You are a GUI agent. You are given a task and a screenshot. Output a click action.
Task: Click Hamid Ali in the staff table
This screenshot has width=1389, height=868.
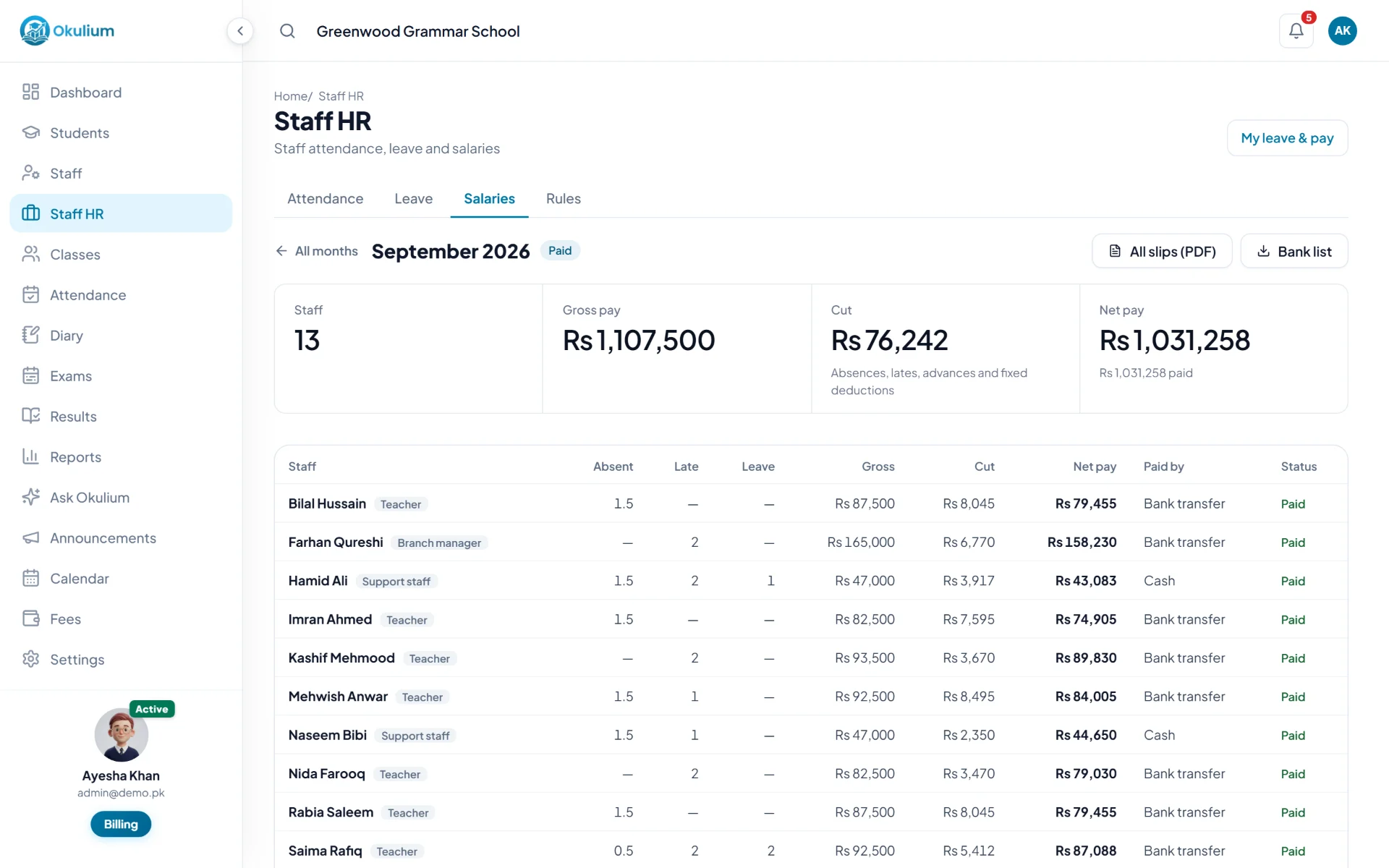[x=318, y=581]
